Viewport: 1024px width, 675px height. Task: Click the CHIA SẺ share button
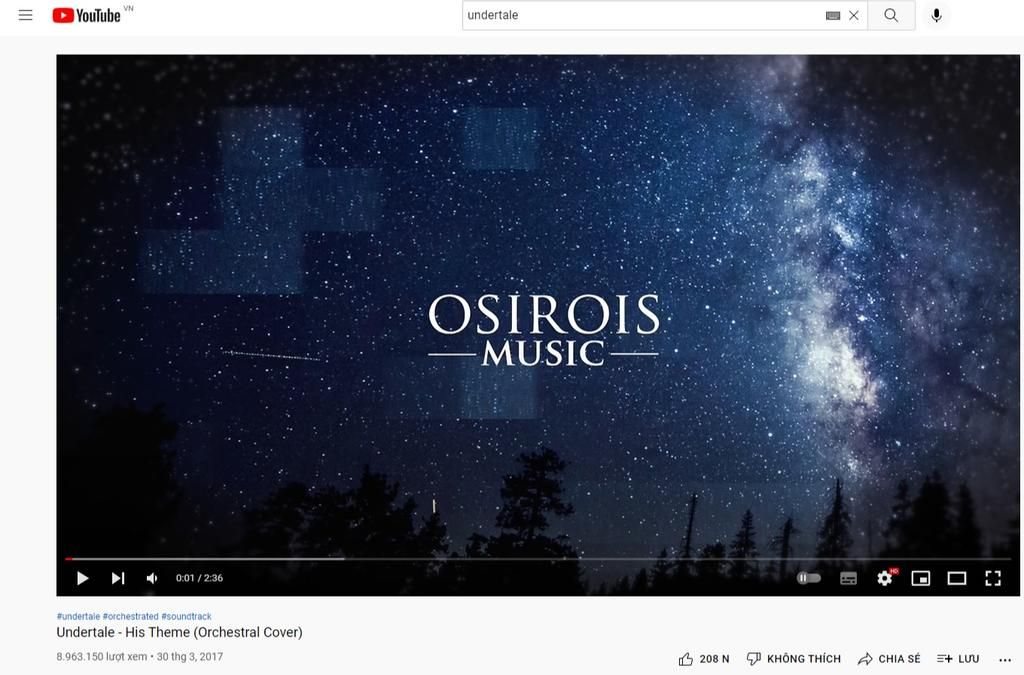pos(889,659)
